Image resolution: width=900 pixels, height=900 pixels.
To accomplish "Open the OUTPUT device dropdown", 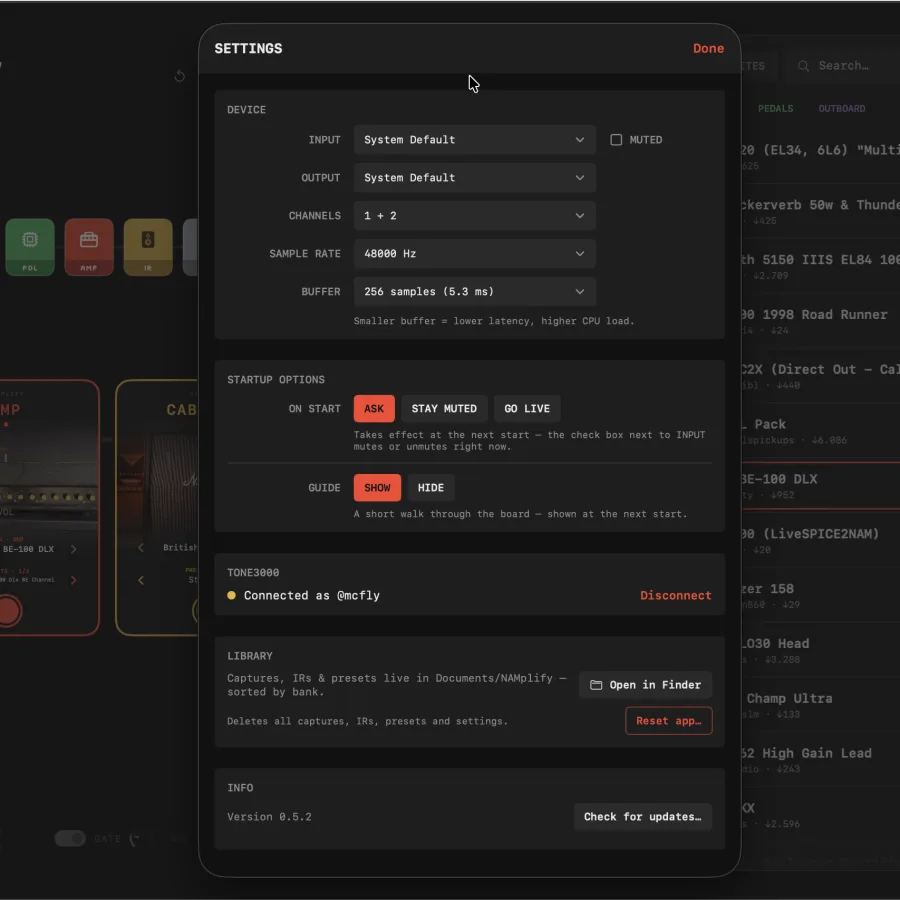I will [475, 178].
